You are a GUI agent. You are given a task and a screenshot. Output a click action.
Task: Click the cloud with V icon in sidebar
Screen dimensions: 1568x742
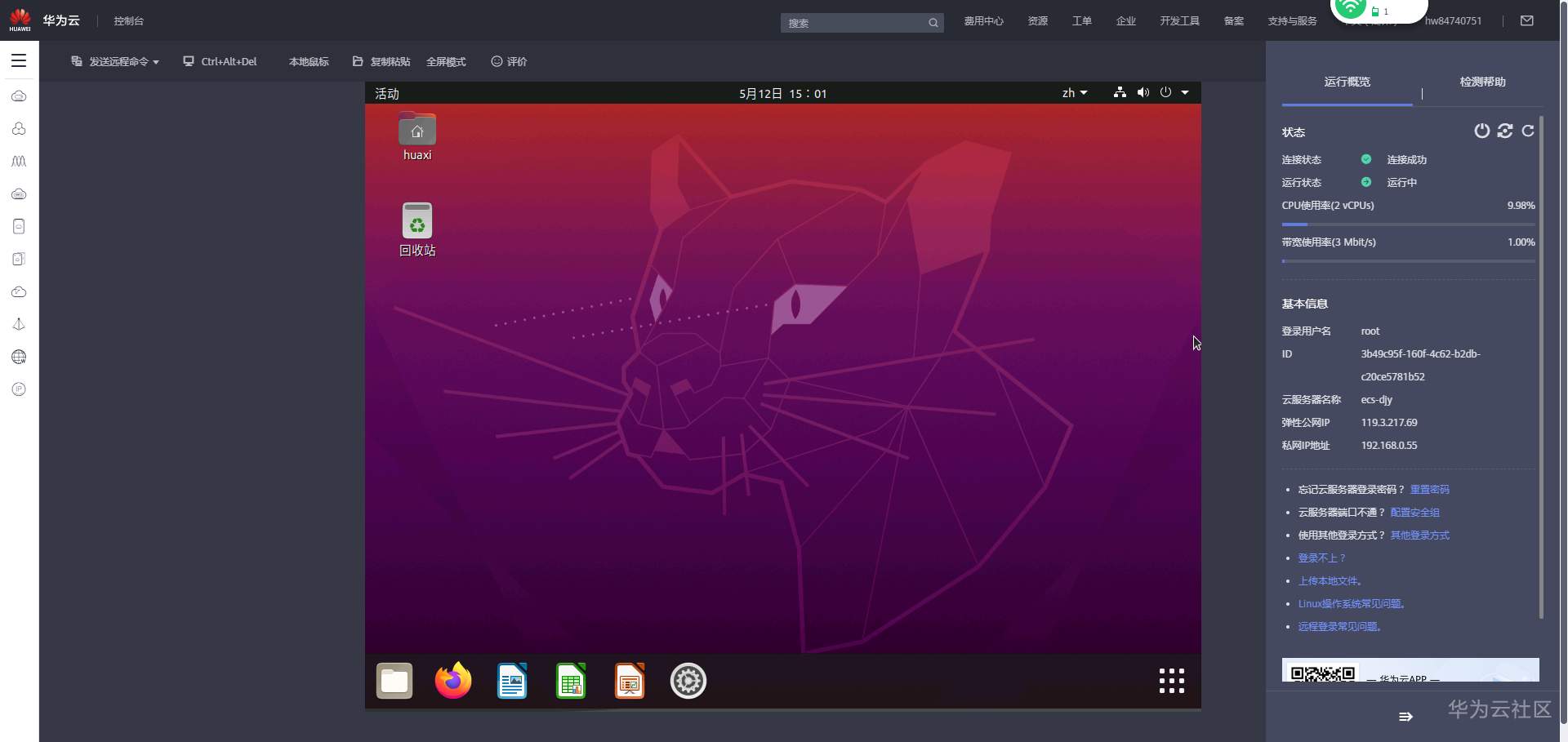(19, 292)
